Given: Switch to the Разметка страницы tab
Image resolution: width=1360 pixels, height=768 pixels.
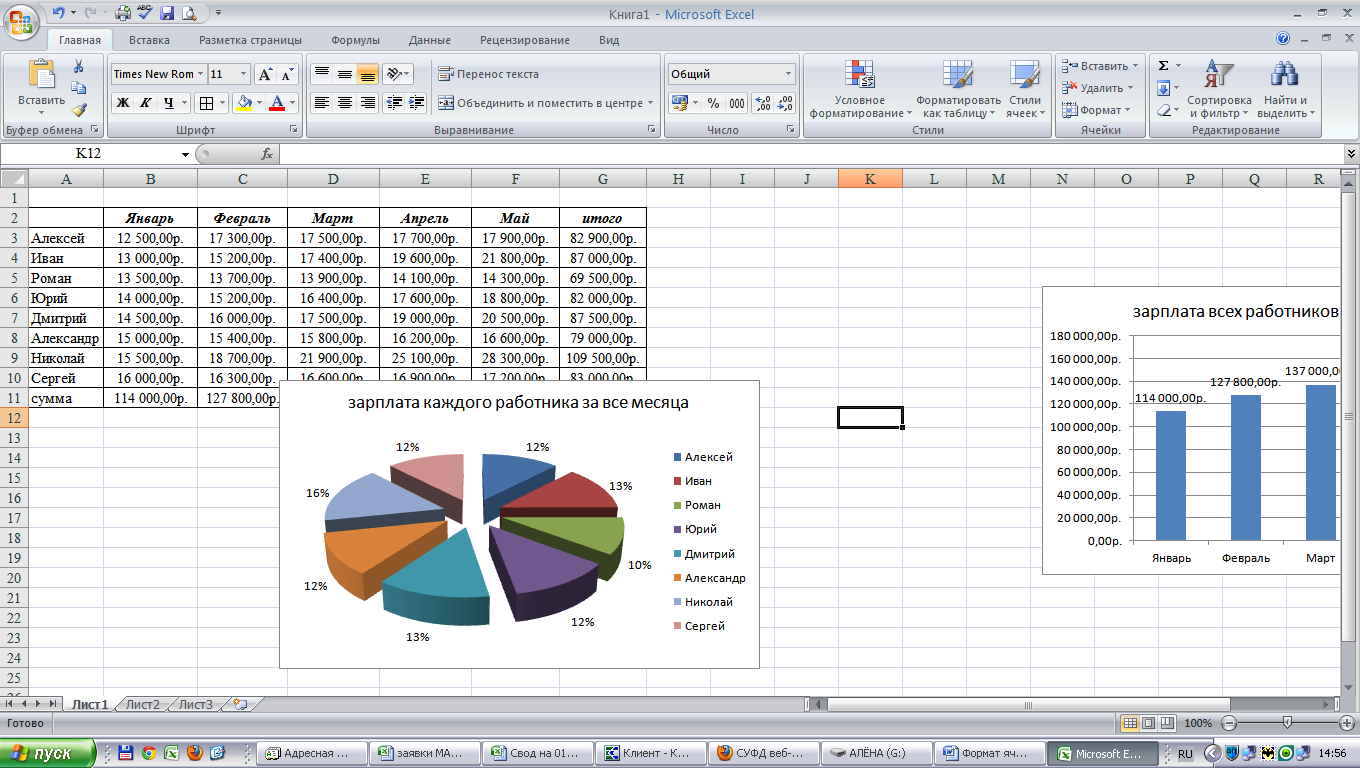Looking at the screenshot, I should [250, 40].
